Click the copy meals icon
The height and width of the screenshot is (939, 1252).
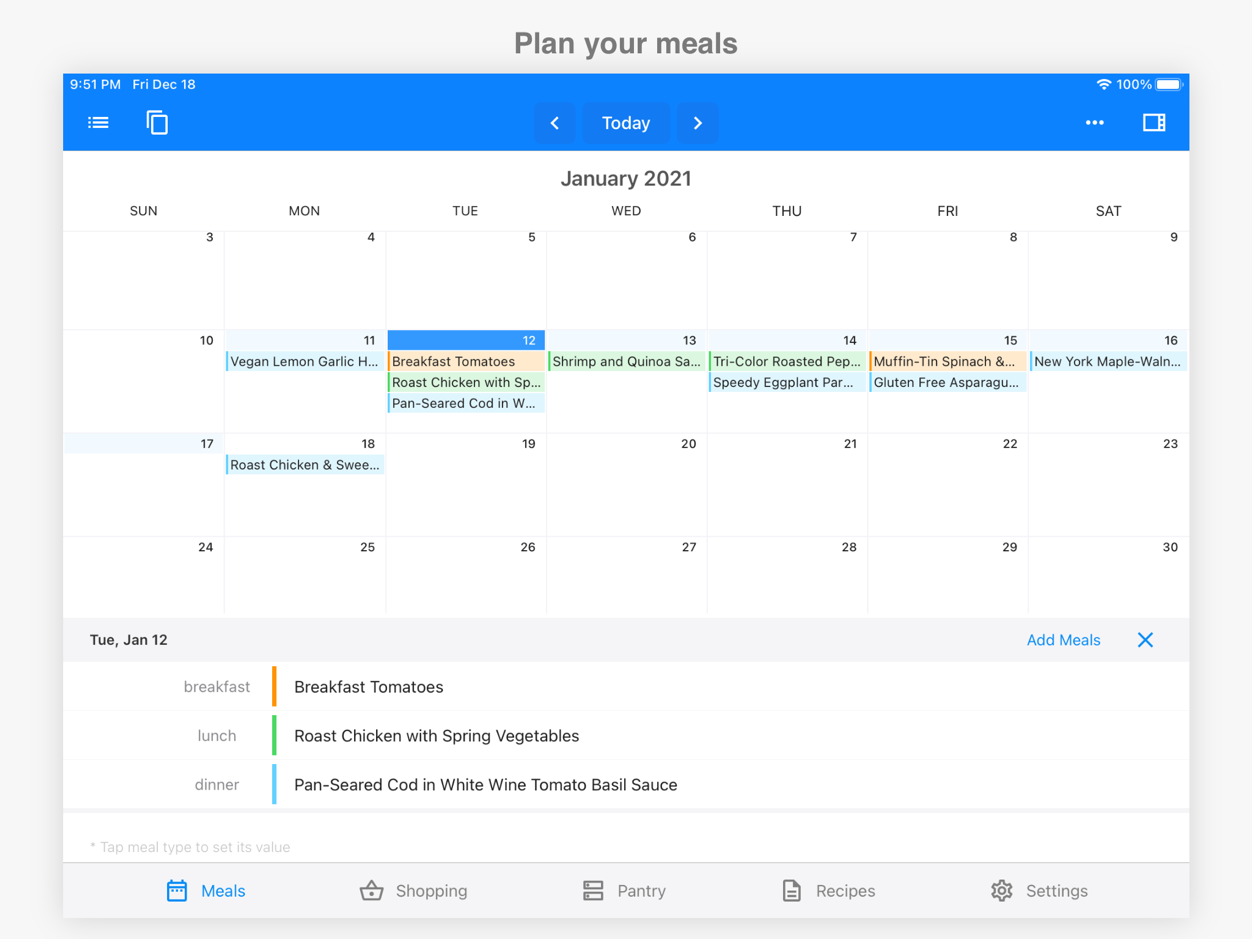click(x=157, y=123)
